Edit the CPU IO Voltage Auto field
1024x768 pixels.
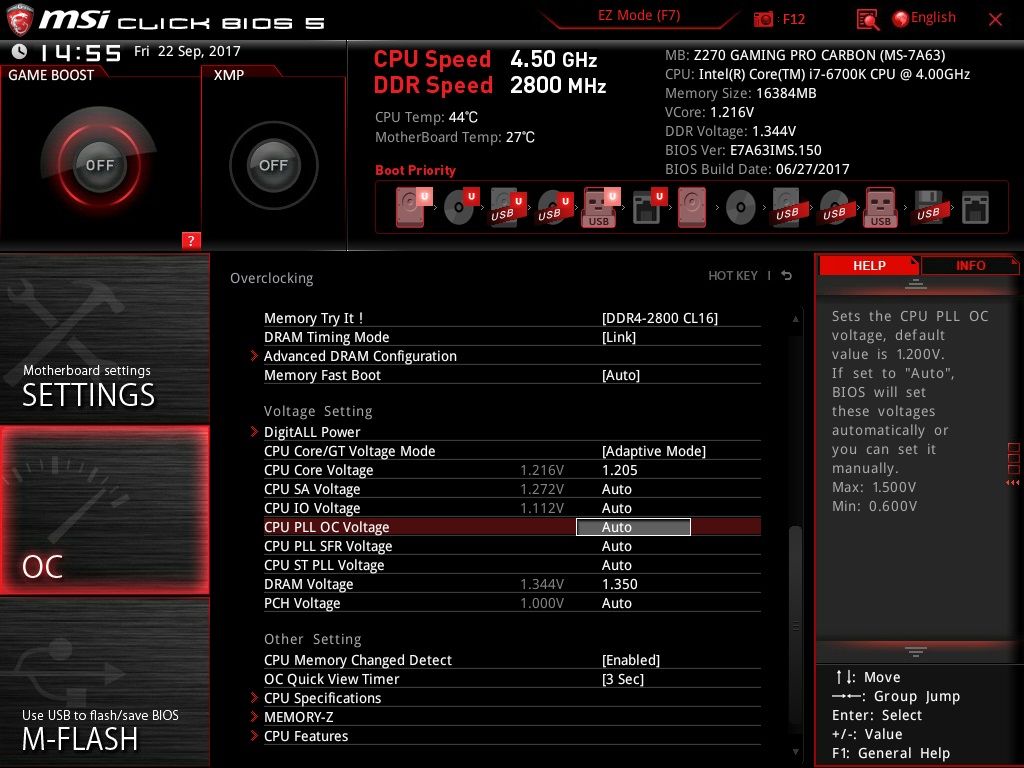[616, 507]
